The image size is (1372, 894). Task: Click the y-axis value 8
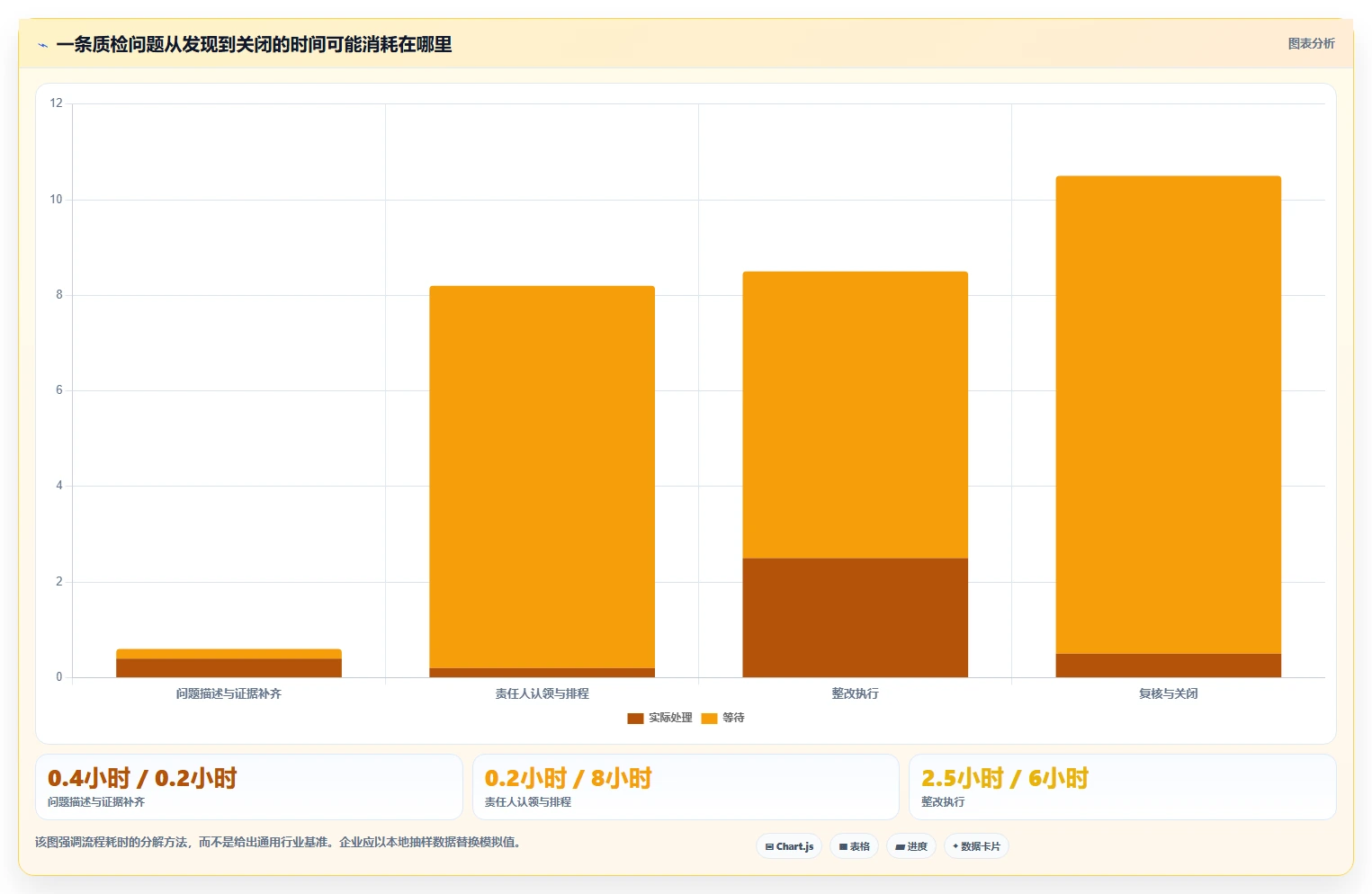59,295
